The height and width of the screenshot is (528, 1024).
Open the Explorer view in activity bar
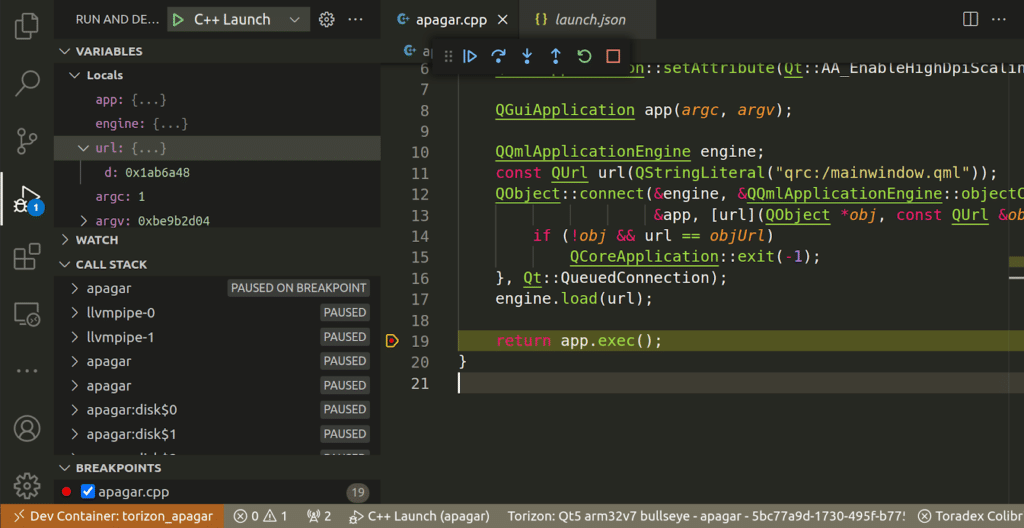pyautogui.click(x=27, y=26)
